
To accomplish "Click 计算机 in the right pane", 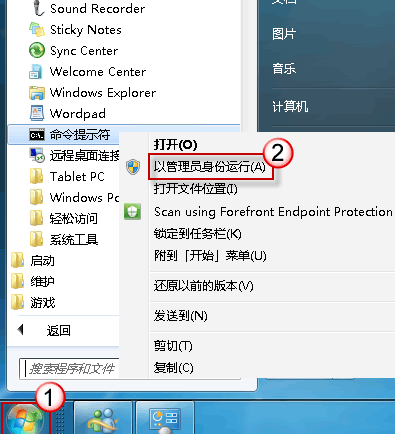I will coord(290,107).
